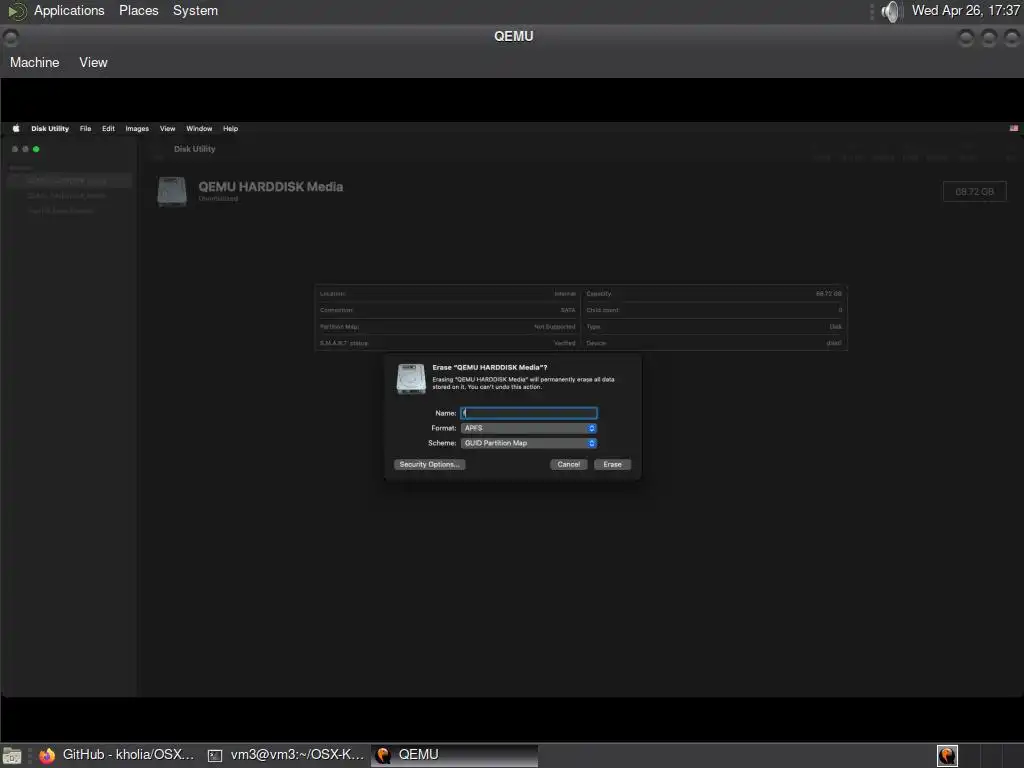Click the hard disk icon beside QEMU HARDDISK Media title

point(172,191)
